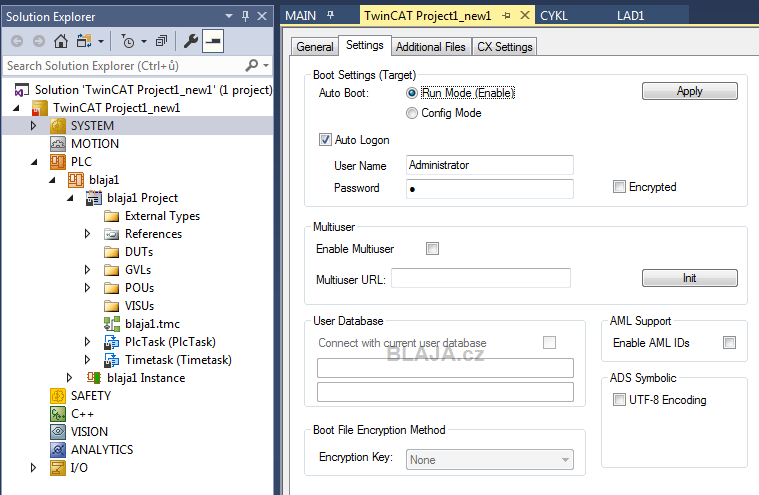Expand the GVLs folder
759x495 pixels.
87,270
